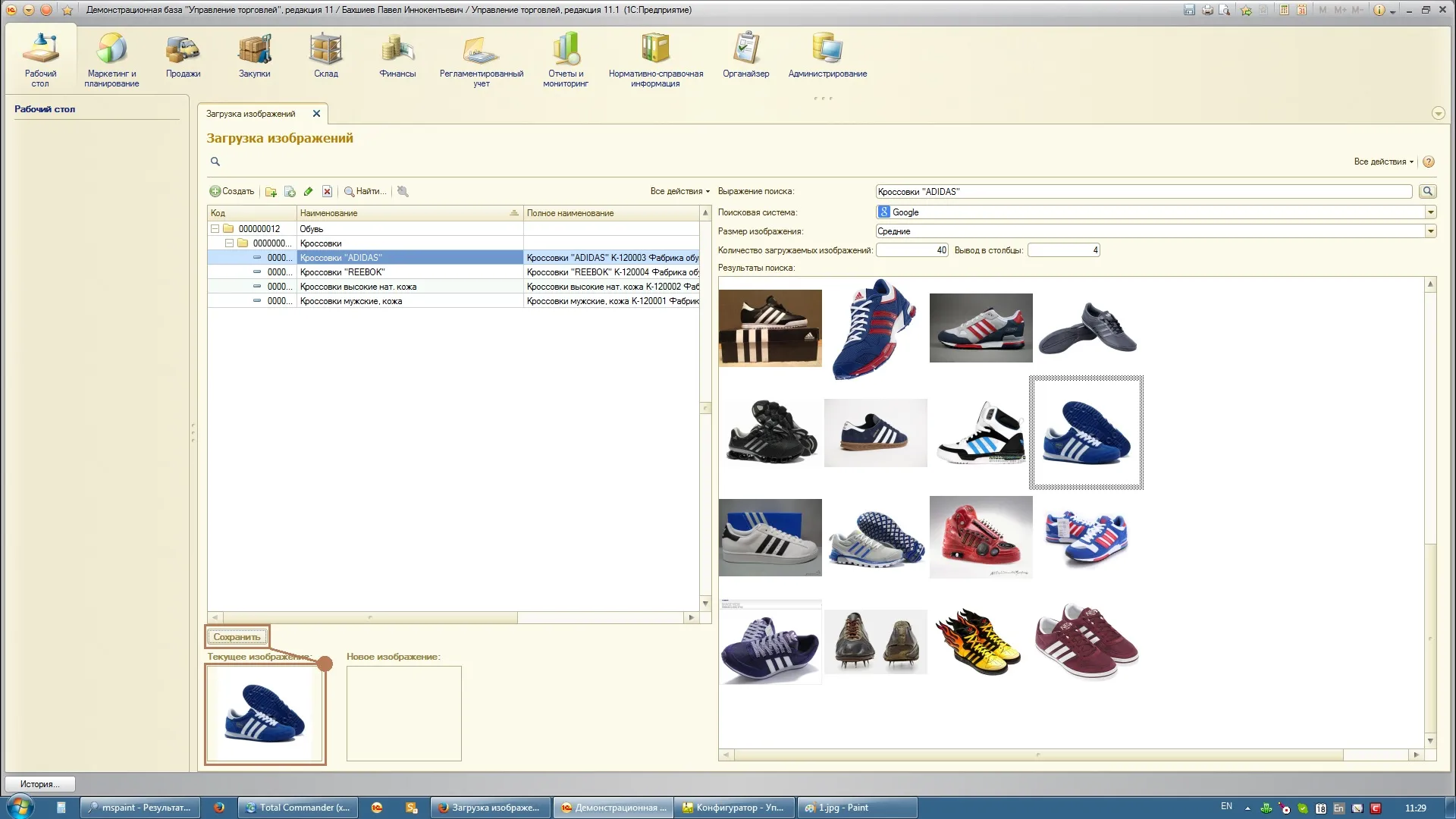Viewport: 1456px width, 819px height.
Task: Click the green pencil edit icon
Action: coord(308,192)
